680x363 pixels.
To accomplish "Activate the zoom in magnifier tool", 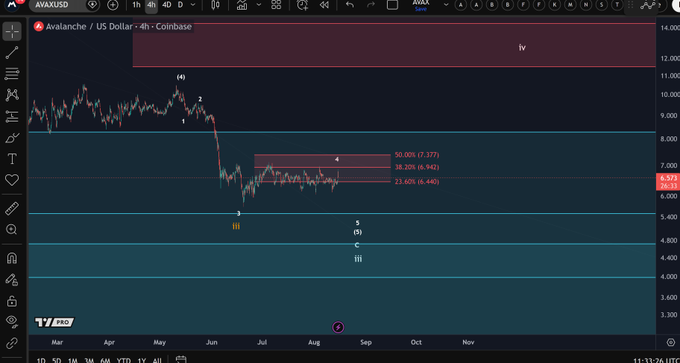I will [x=12, y=230].
